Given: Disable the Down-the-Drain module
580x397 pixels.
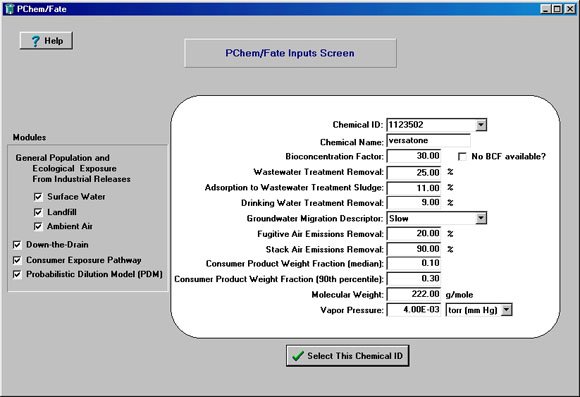Looking at the screenshot, I should [x=17, y=245].
